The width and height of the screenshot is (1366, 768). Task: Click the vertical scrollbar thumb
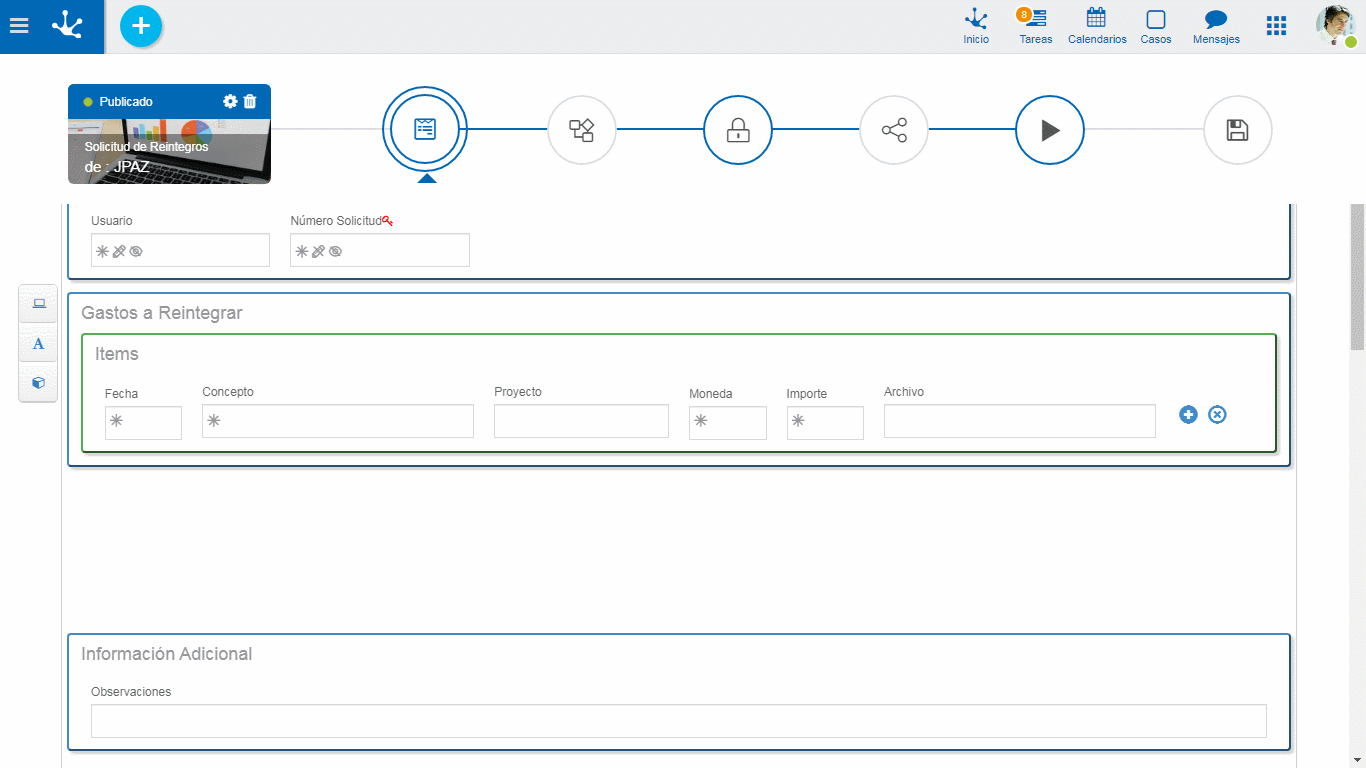tap(1357, 277)
